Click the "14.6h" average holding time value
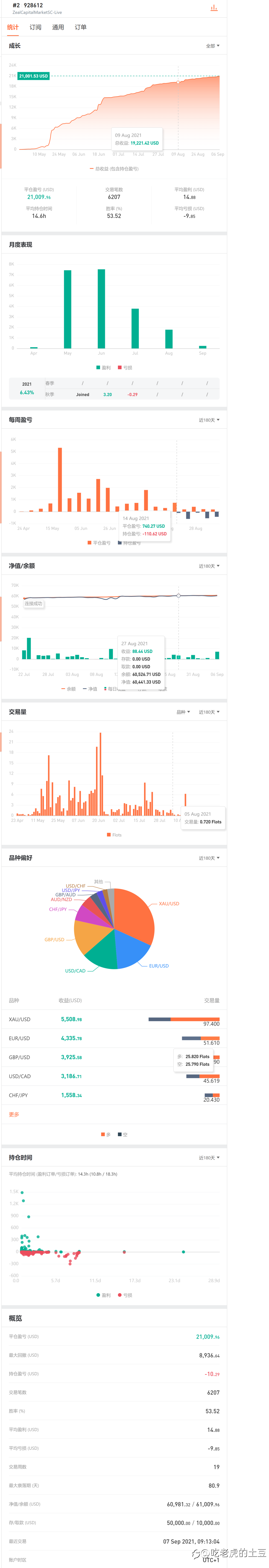The image size is (269, 1568). (x=39, y=216)
